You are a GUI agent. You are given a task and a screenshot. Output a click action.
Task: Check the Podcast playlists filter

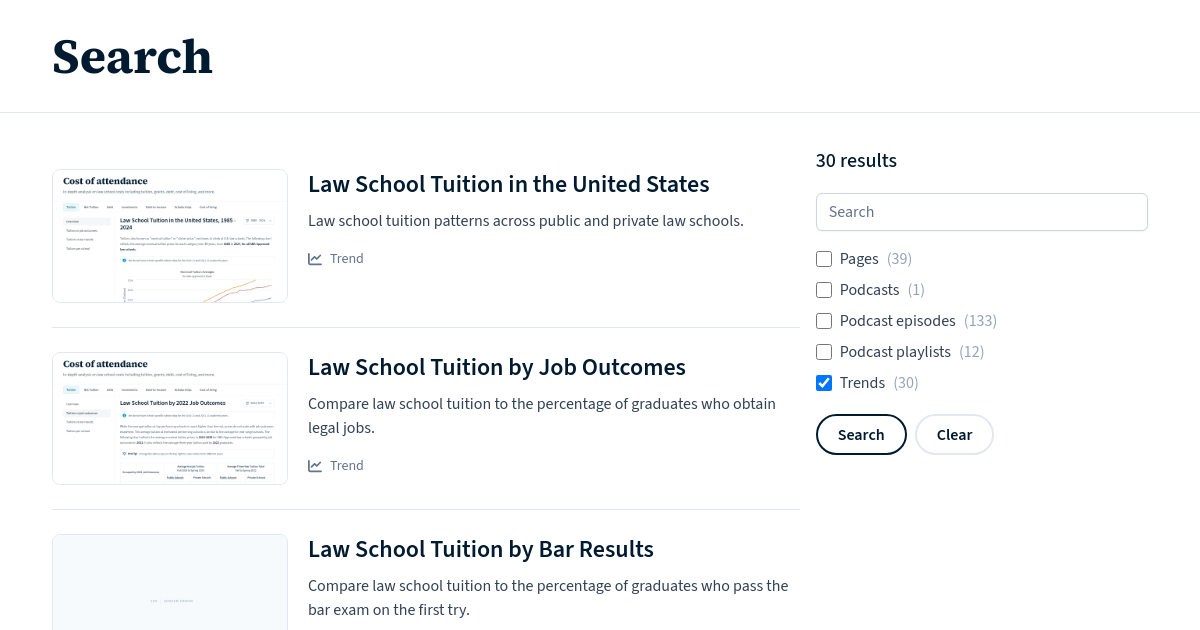tap(824, 352)
